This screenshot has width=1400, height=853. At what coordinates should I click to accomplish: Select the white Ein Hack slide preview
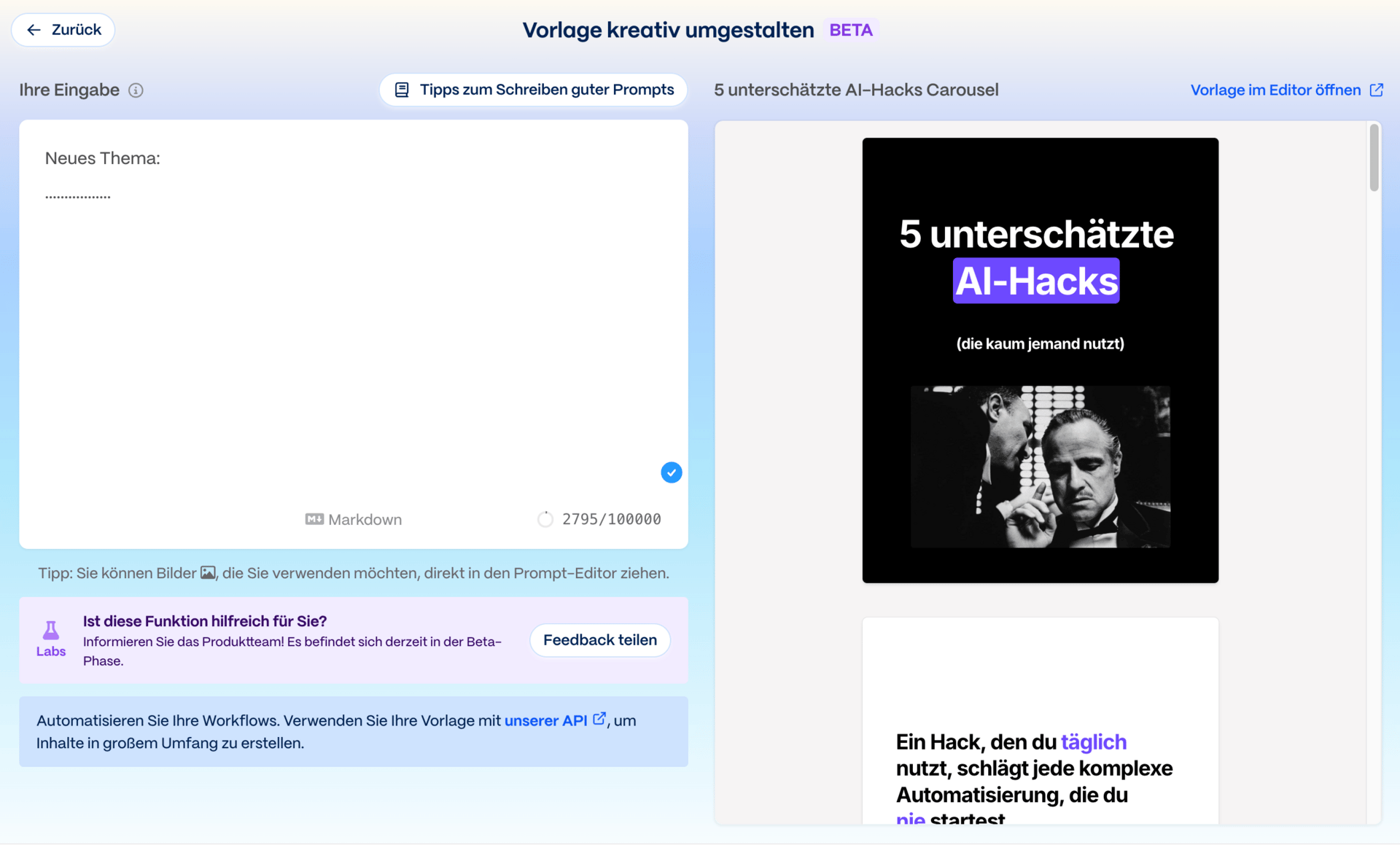1040,722
